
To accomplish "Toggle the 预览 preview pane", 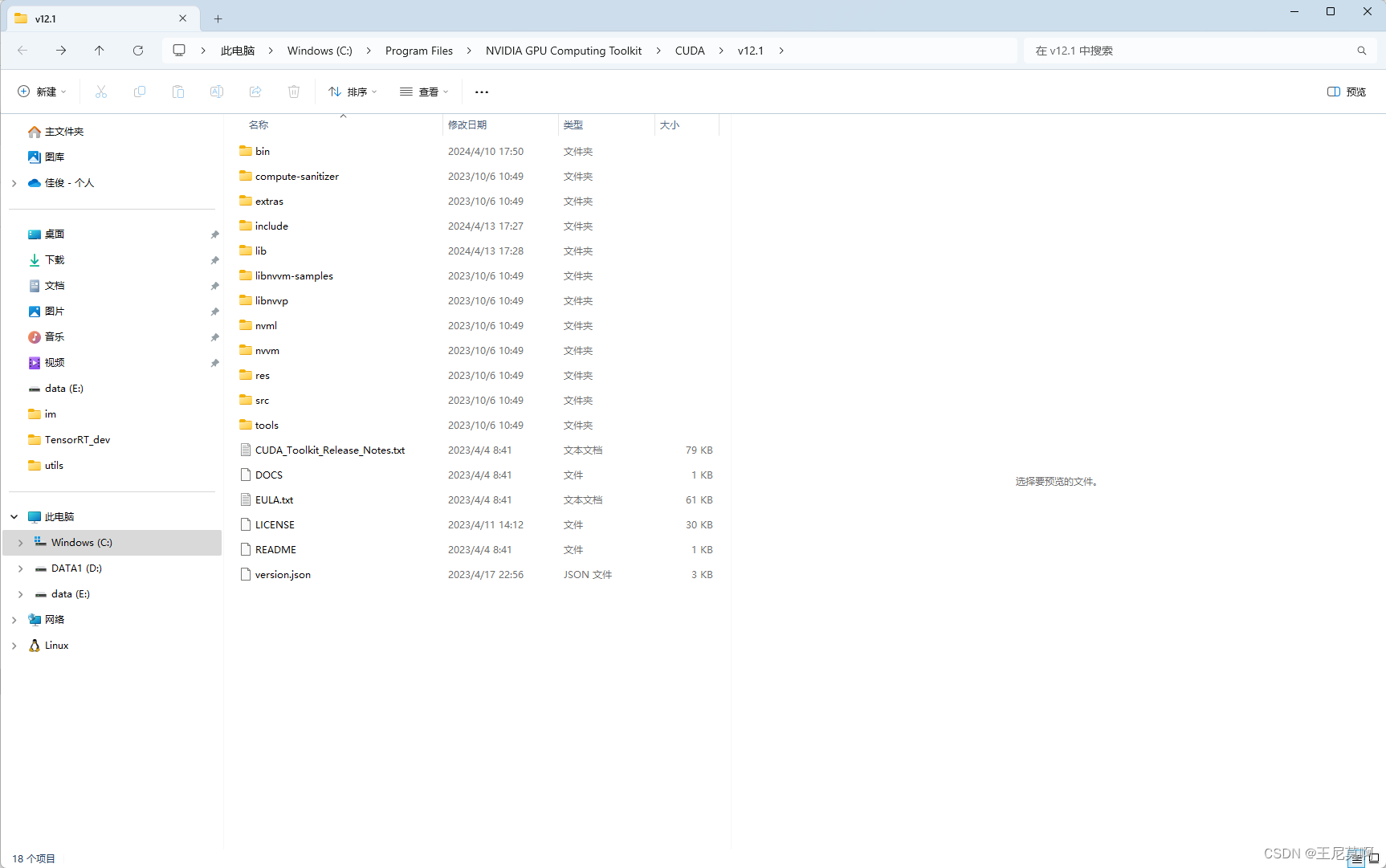I will tap(1347, 92).
